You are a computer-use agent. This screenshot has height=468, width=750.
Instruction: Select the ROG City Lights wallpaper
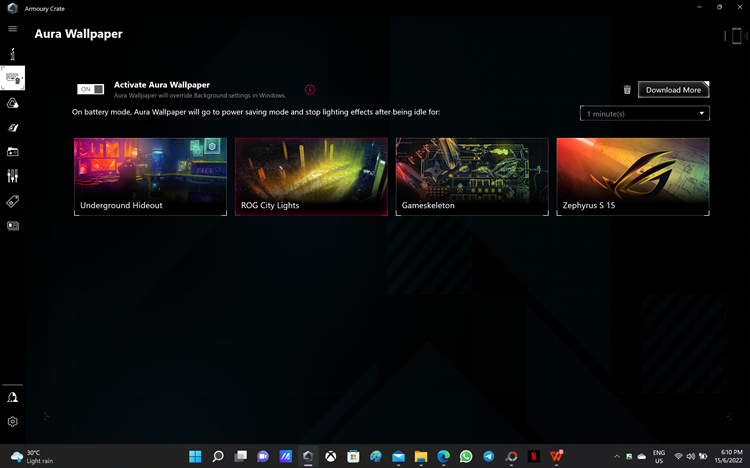click(x=311, y=177)
